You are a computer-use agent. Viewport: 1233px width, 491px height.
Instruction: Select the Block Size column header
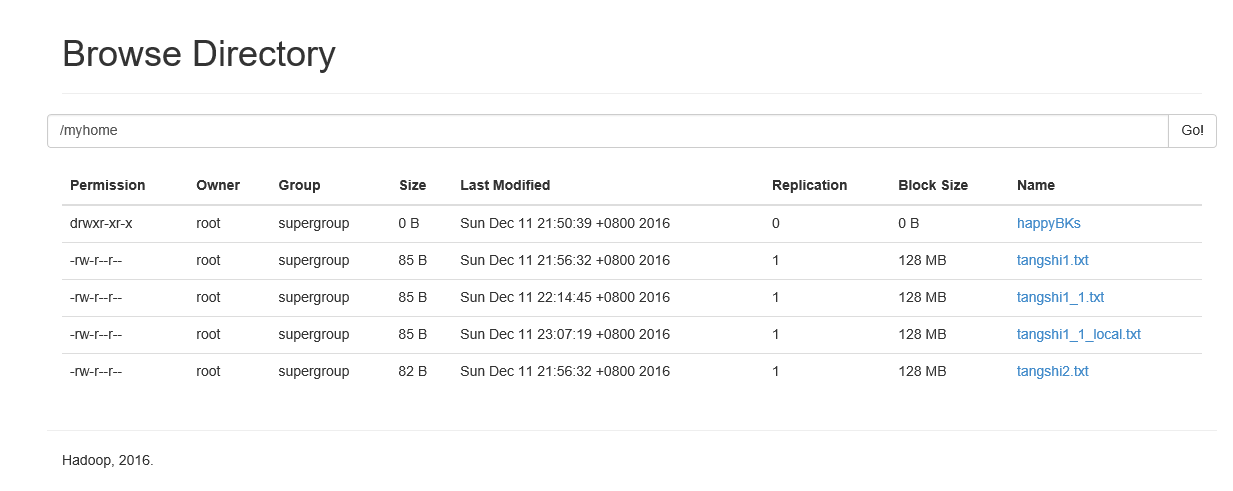[x=933, y=185]
